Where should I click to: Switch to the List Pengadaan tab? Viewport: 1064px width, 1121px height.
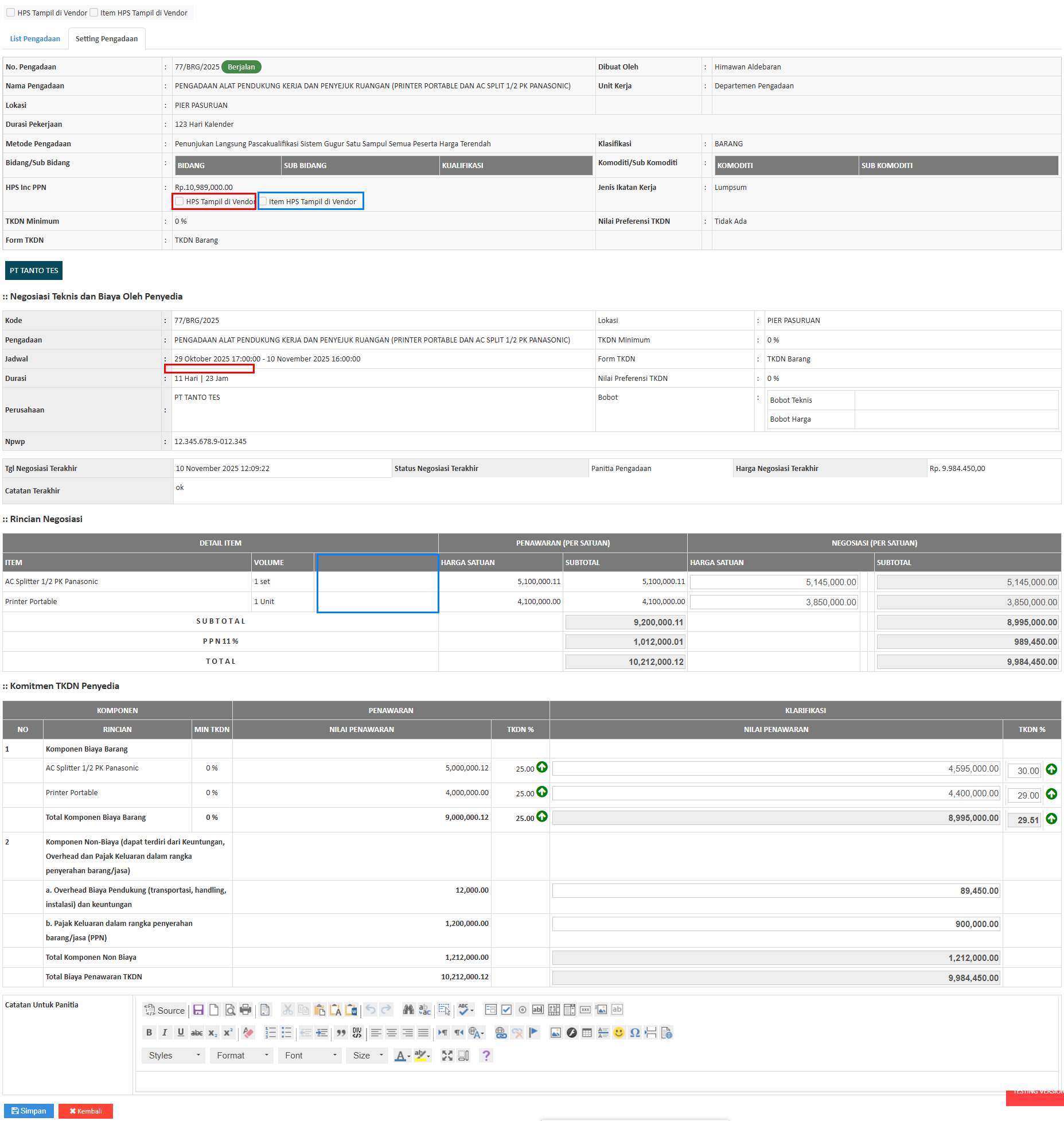point(35,39)
